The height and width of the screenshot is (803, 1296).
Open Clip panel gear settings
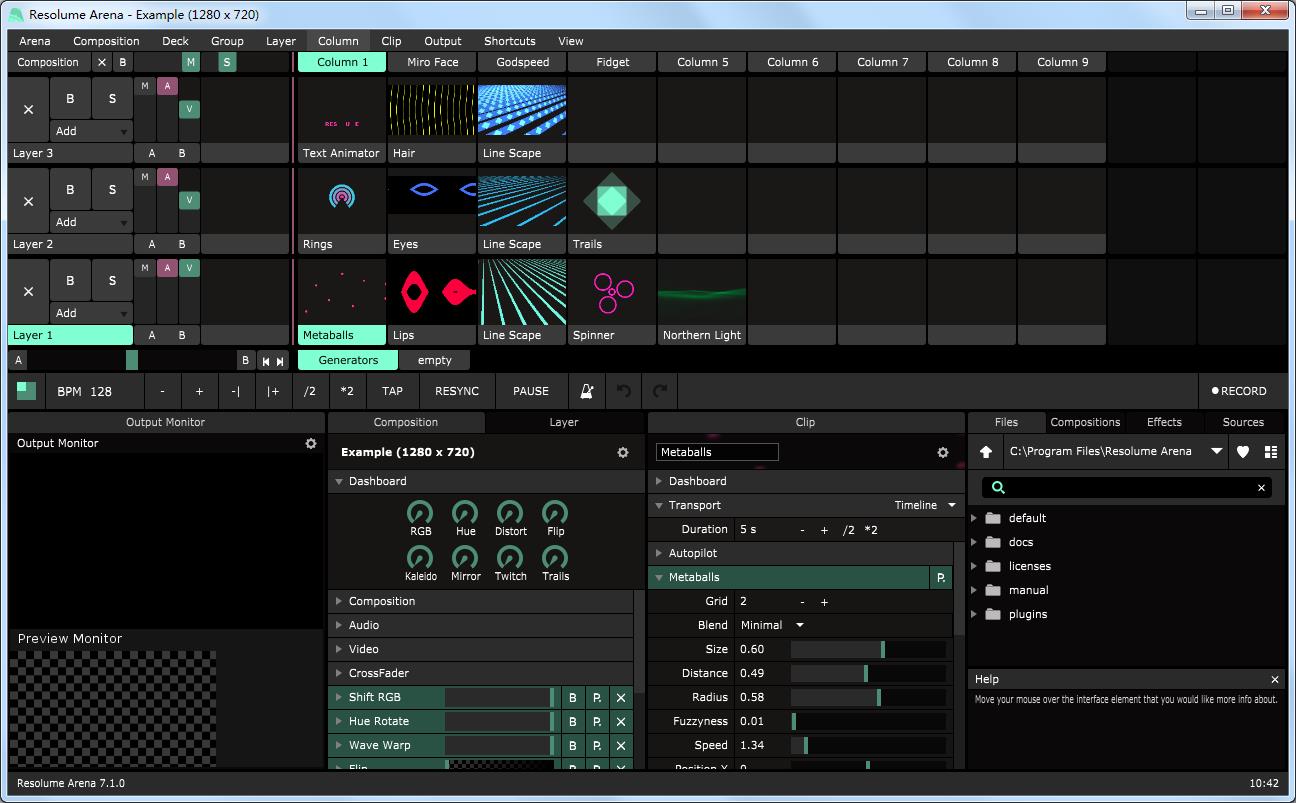tap(942, 453)
